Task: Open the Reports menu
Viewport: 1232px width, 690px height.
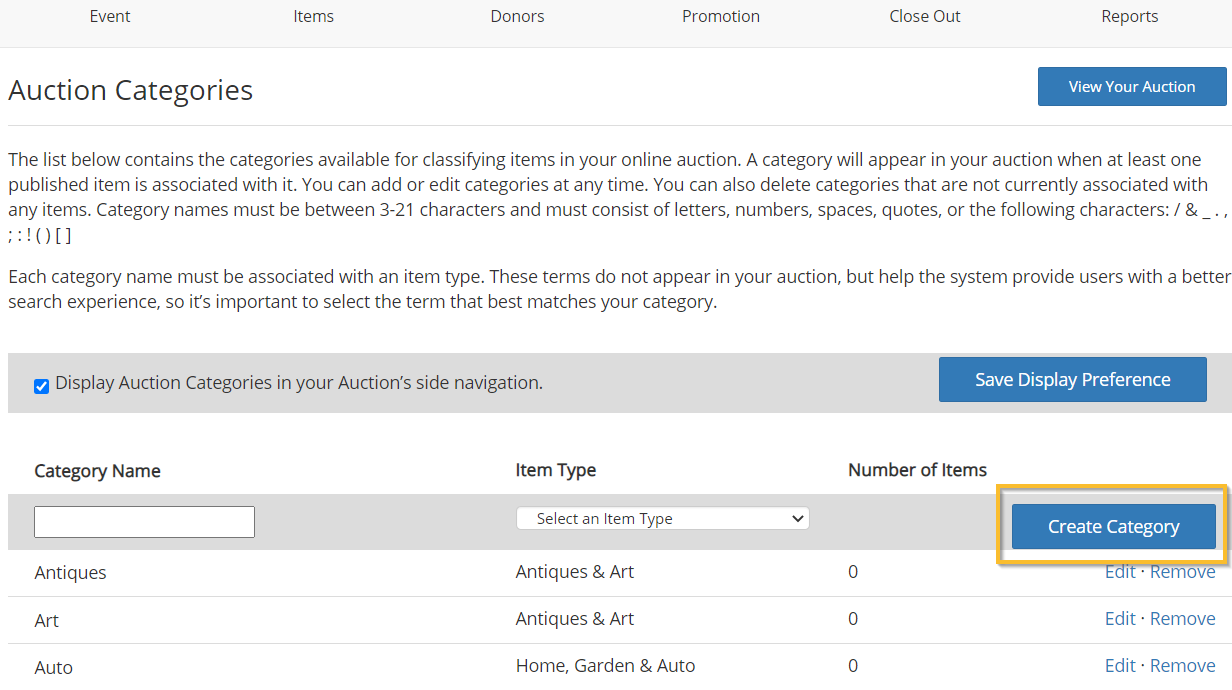Action: (1130, 16)
